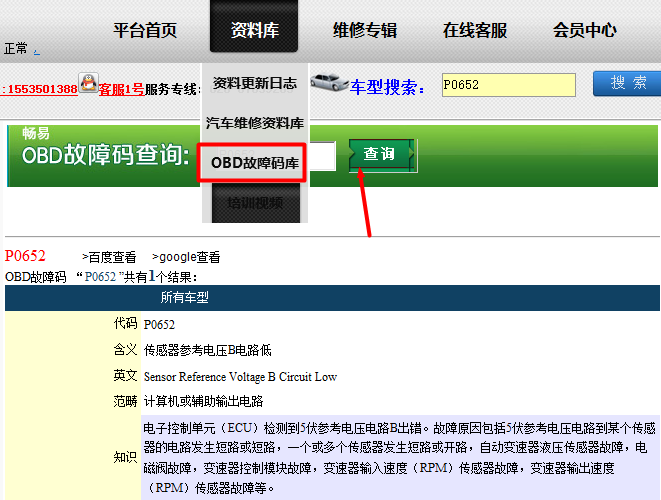Click the 含义 row label
The image size is (661, 500).
[x=125, y=349]
